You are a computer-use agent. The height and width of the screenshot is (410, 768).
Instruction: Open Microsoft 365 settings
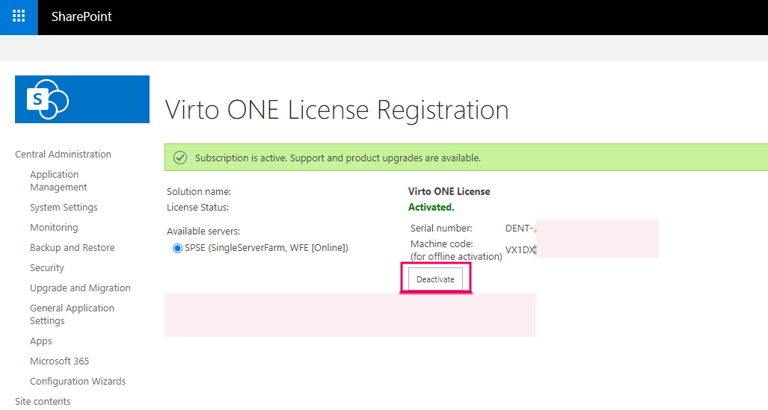[59, 361]
